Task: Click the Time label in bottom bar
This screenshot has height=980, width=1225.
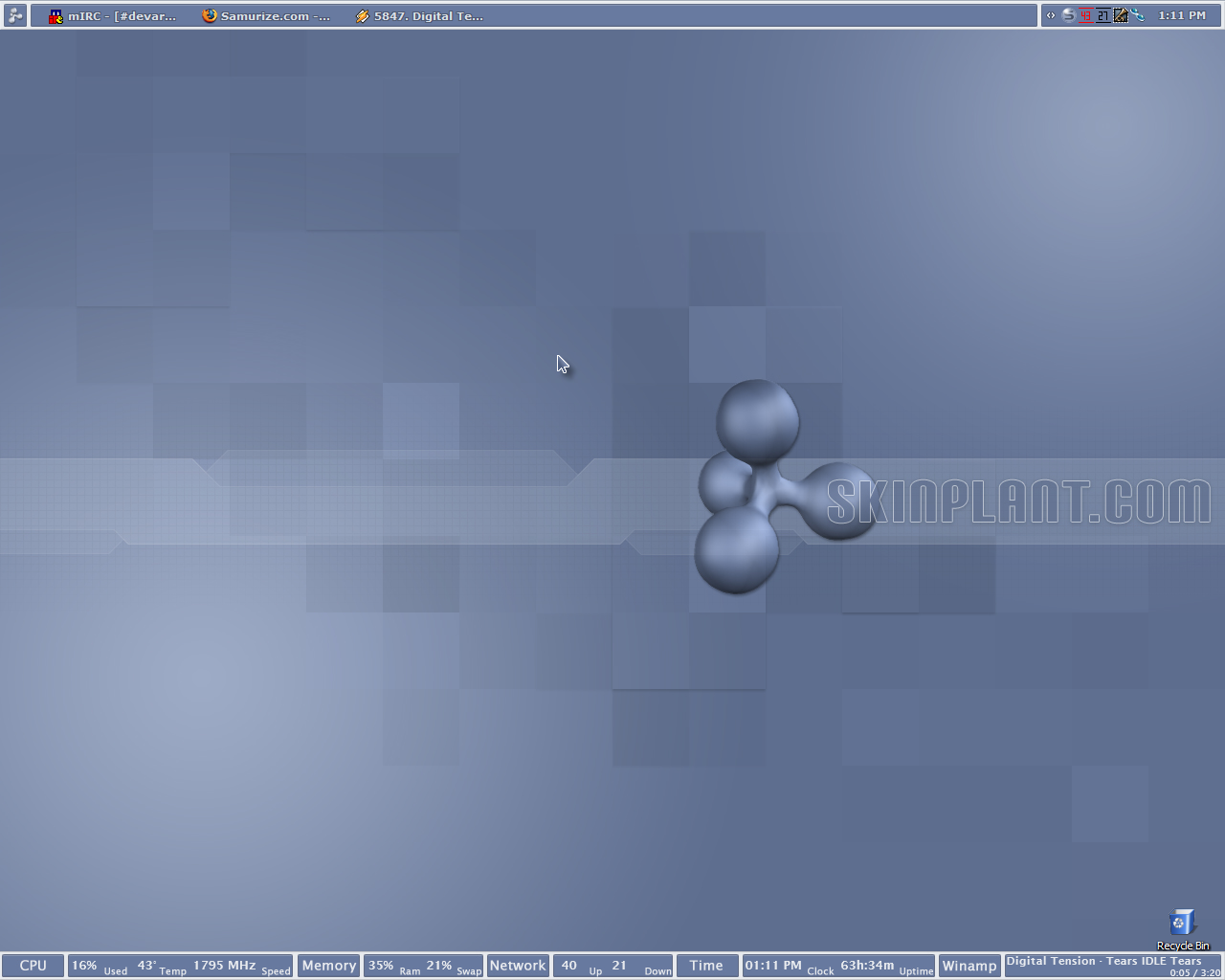Action: click(706, 966)
